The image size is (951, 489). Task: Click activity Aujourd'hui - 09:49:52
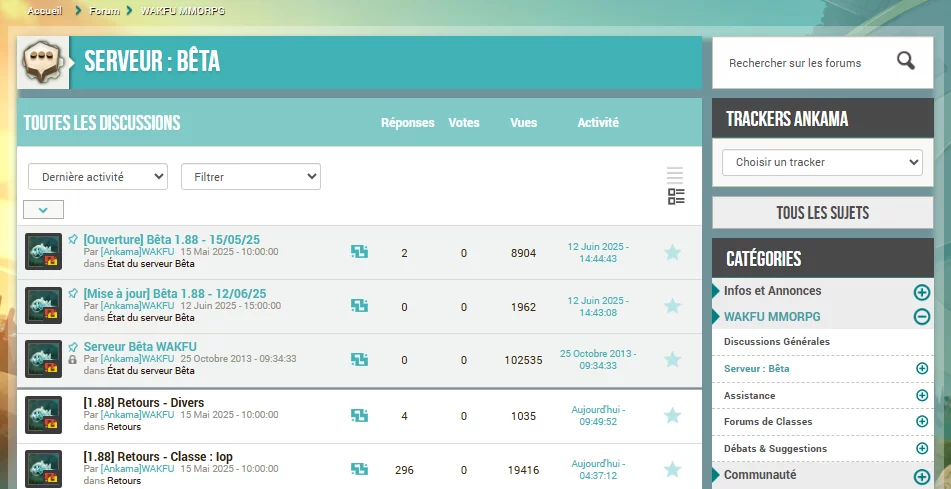[x=598, y=416]
